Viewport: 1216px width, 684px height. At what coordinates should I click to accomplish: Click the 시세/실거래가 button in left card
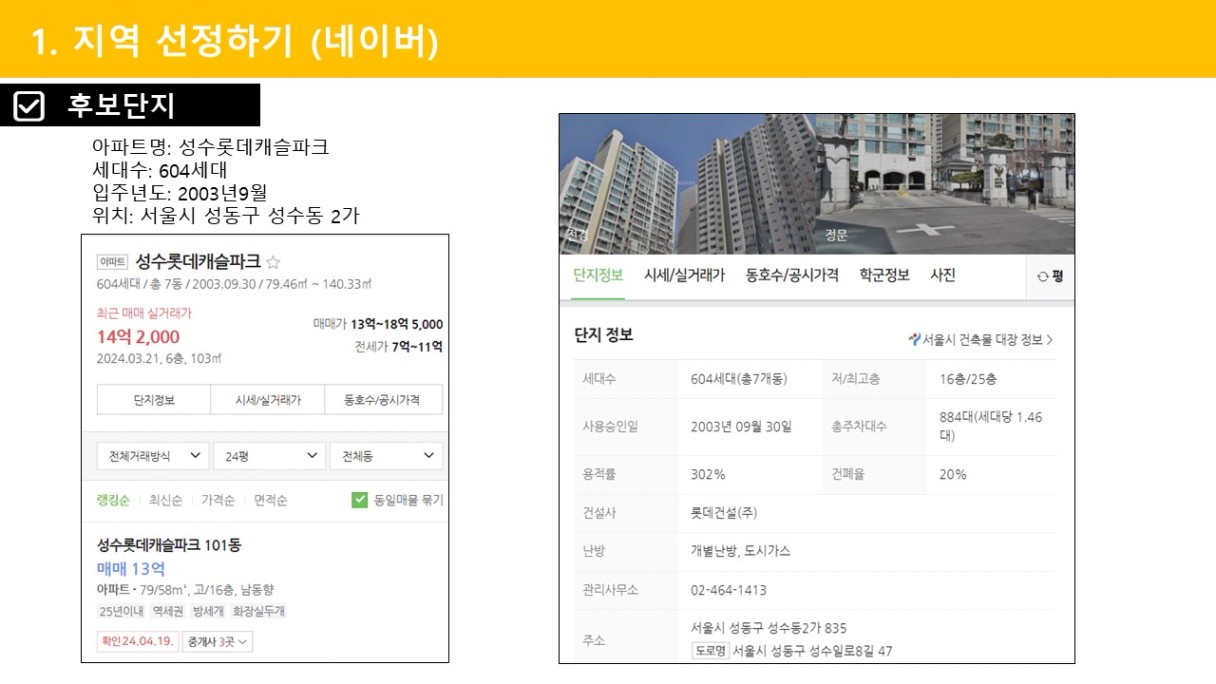268,400
